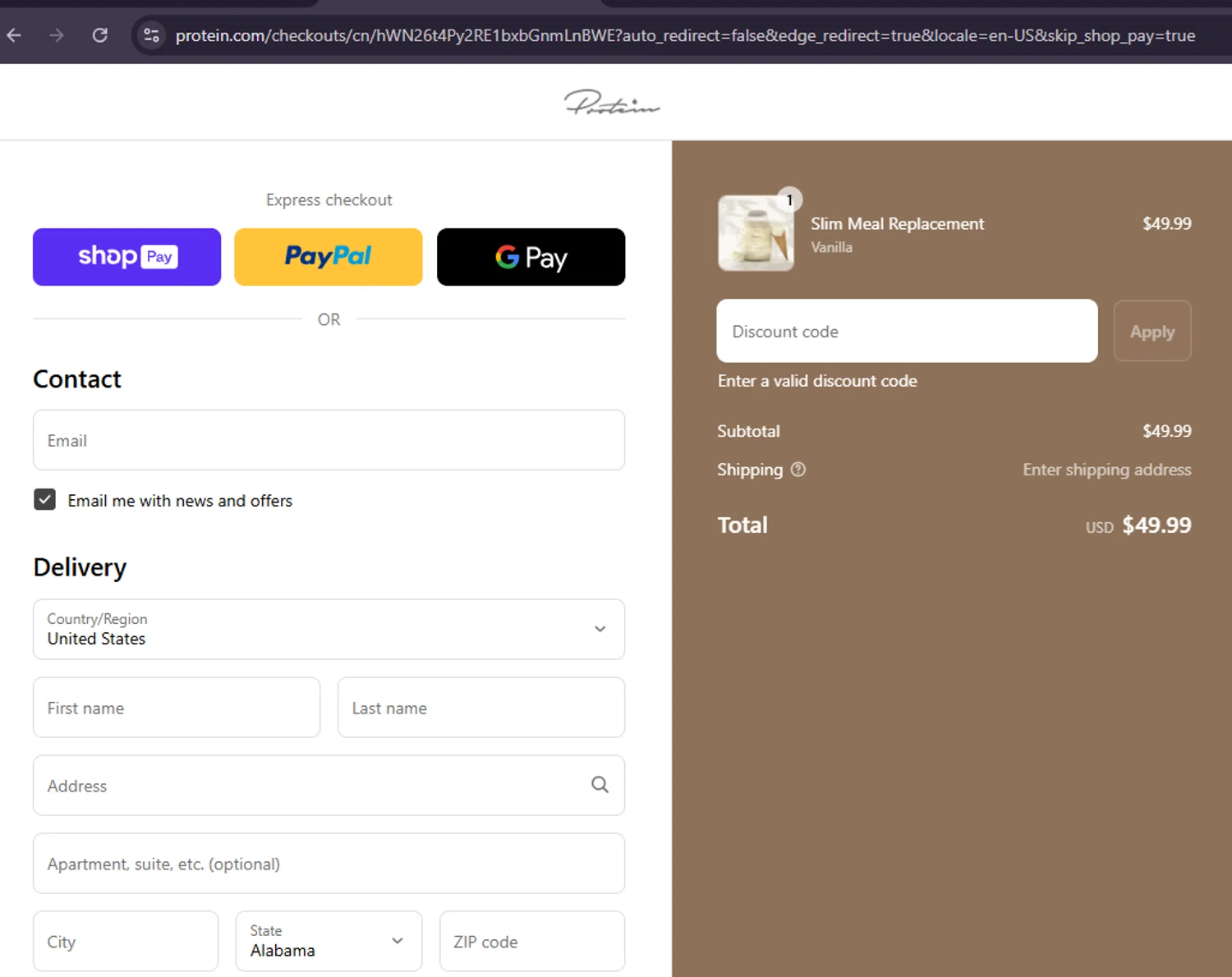Click the City field

coord(126,942)
